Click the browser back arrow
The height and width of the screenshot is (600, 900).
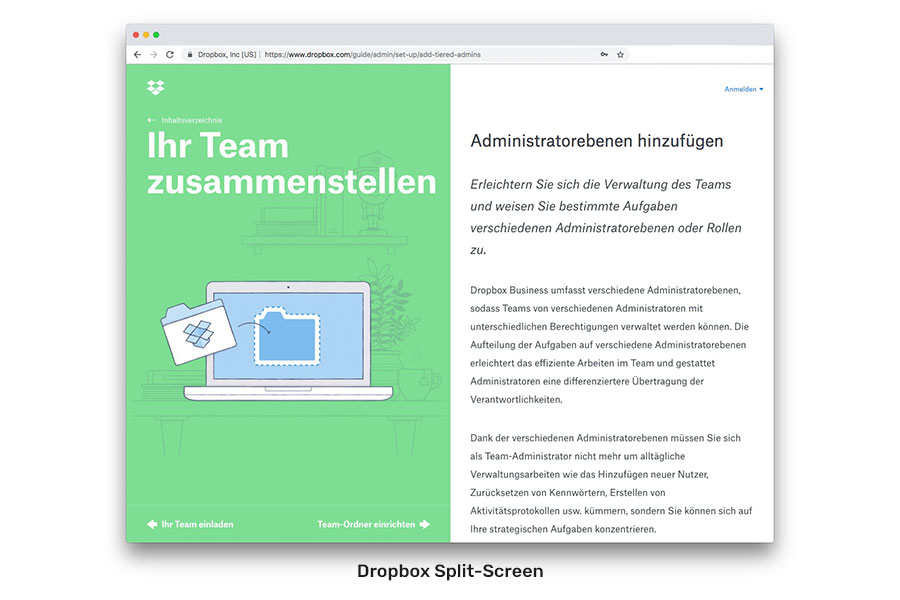click(137, 55)
